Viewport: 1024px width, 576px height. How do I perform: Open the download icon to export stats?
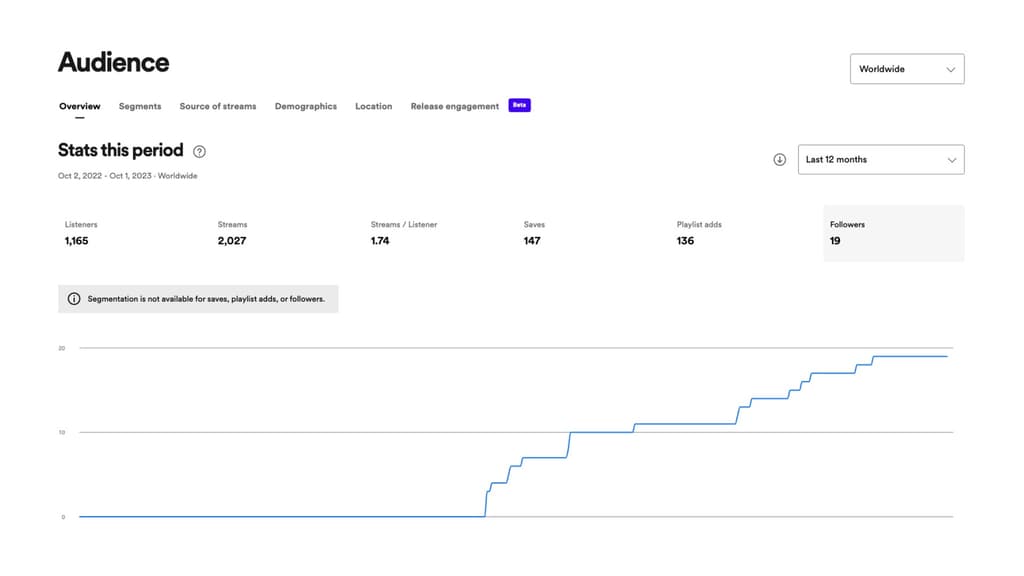pos(779,159)
